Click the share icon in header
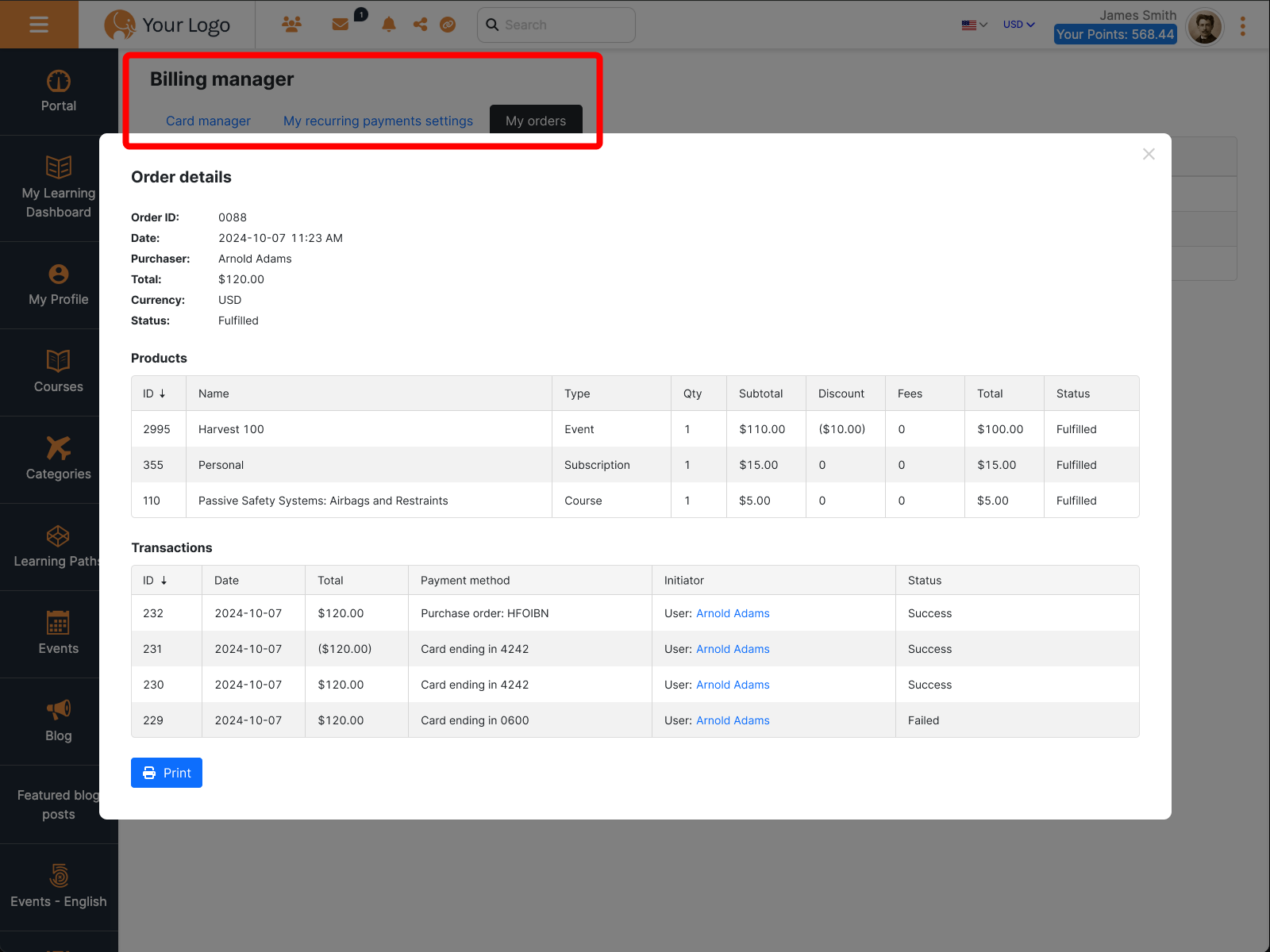 (x=420, y=25)
